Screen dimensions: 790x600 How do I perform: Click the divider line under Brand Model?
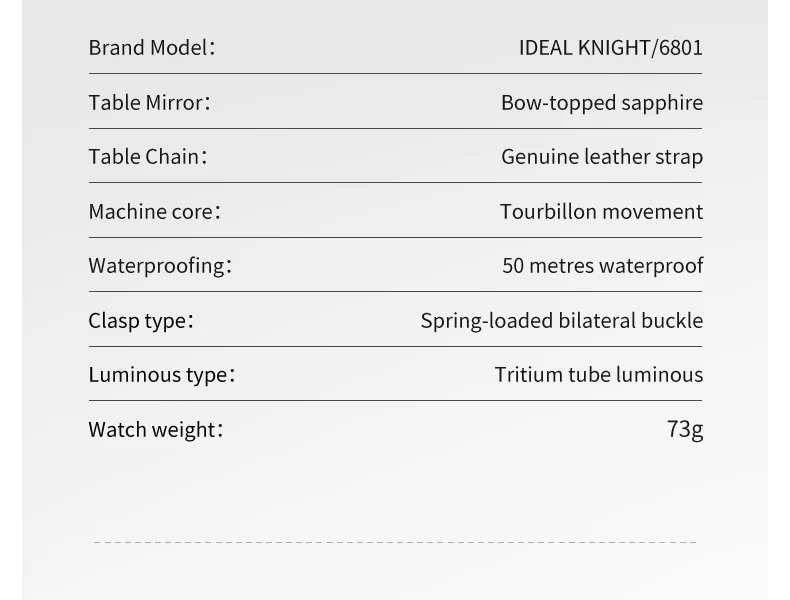[x=396, y=74]
